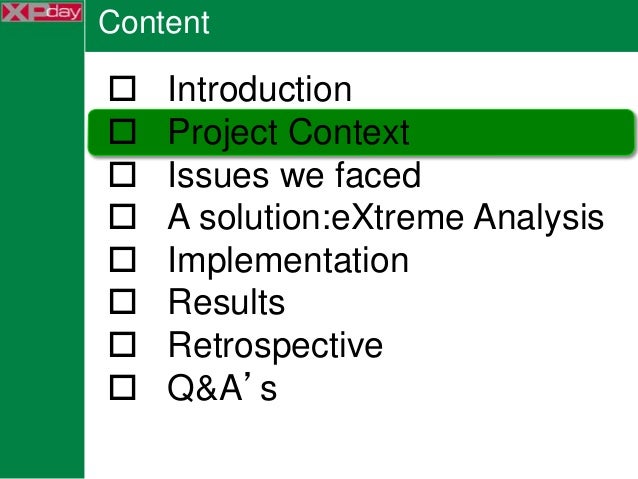Go to the Results section text

(227, 302)
